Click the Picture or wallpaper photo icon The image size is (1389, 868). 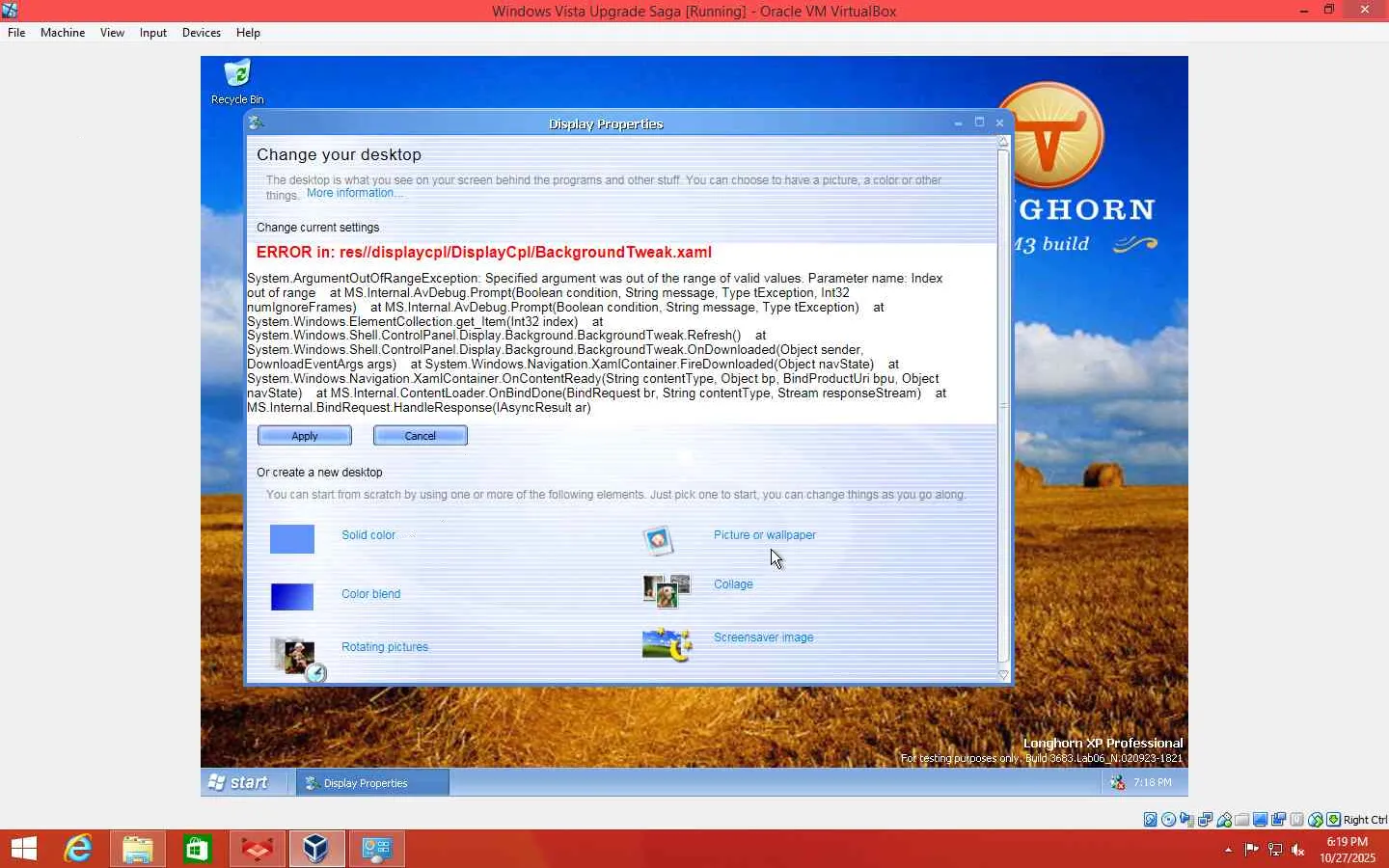(x=658, y=540)
